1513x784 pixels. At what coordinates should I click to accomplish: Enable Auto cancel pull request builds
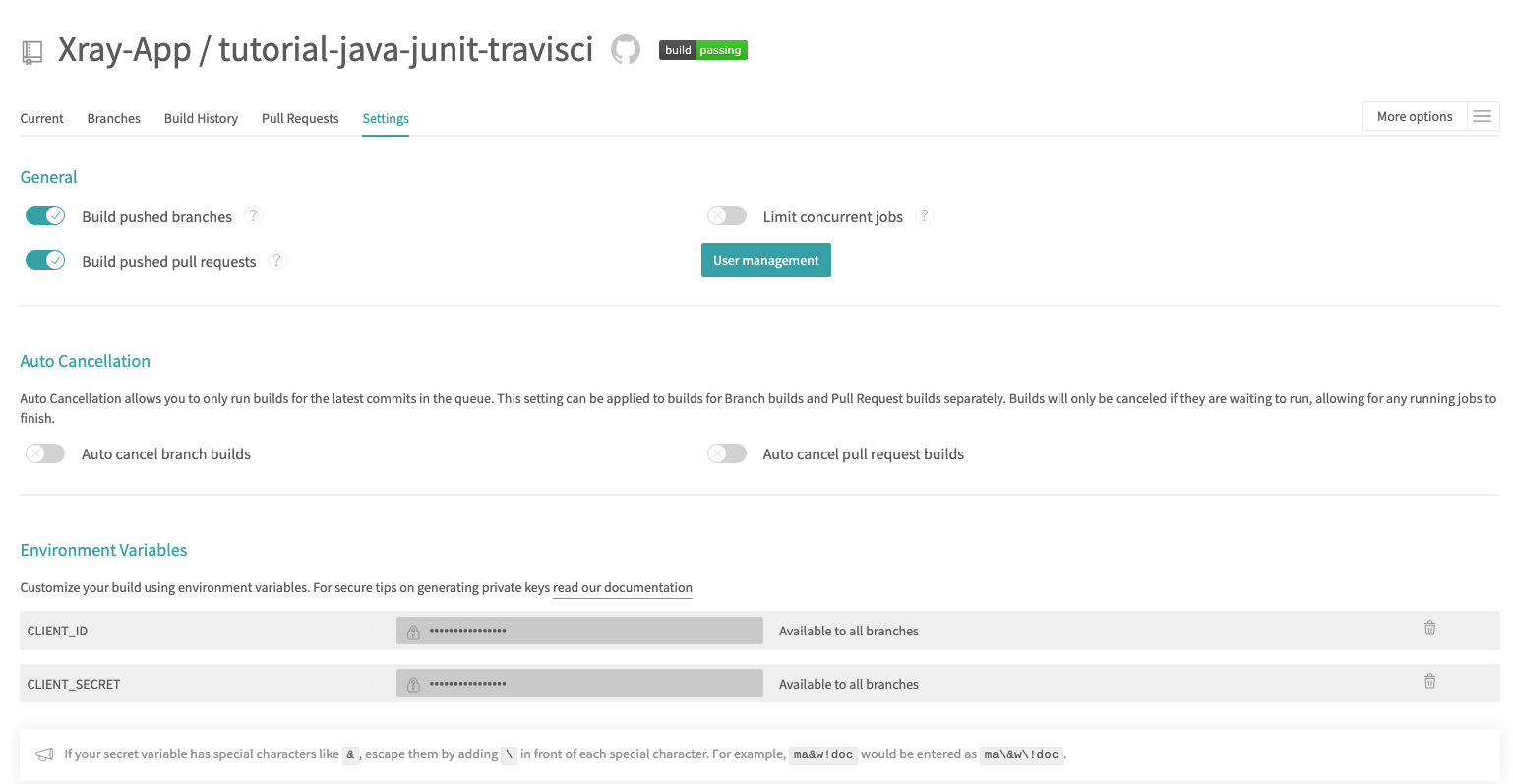(727, 453)
